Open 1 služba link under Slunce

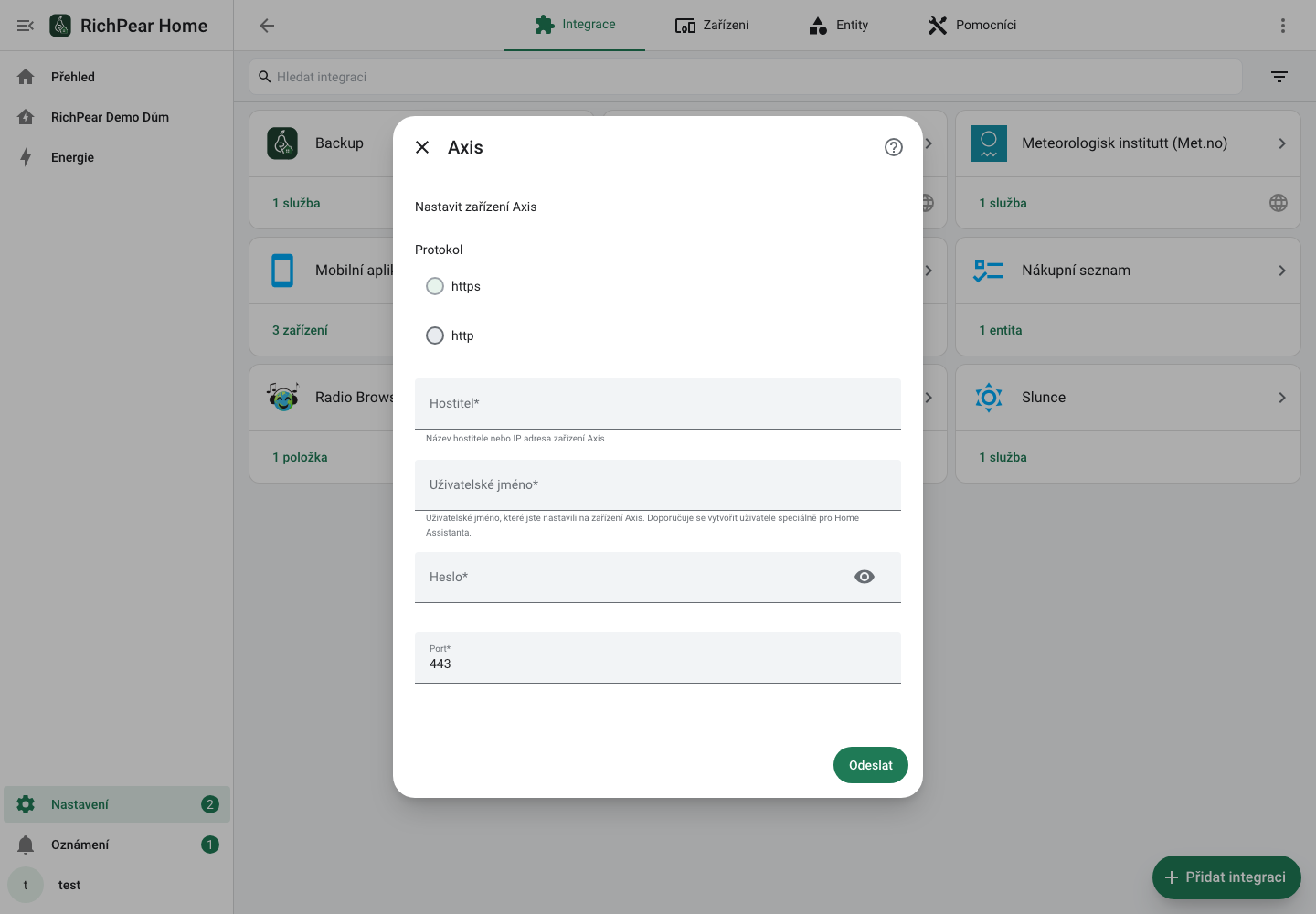pyautogui.click(x=1003, y=457)
